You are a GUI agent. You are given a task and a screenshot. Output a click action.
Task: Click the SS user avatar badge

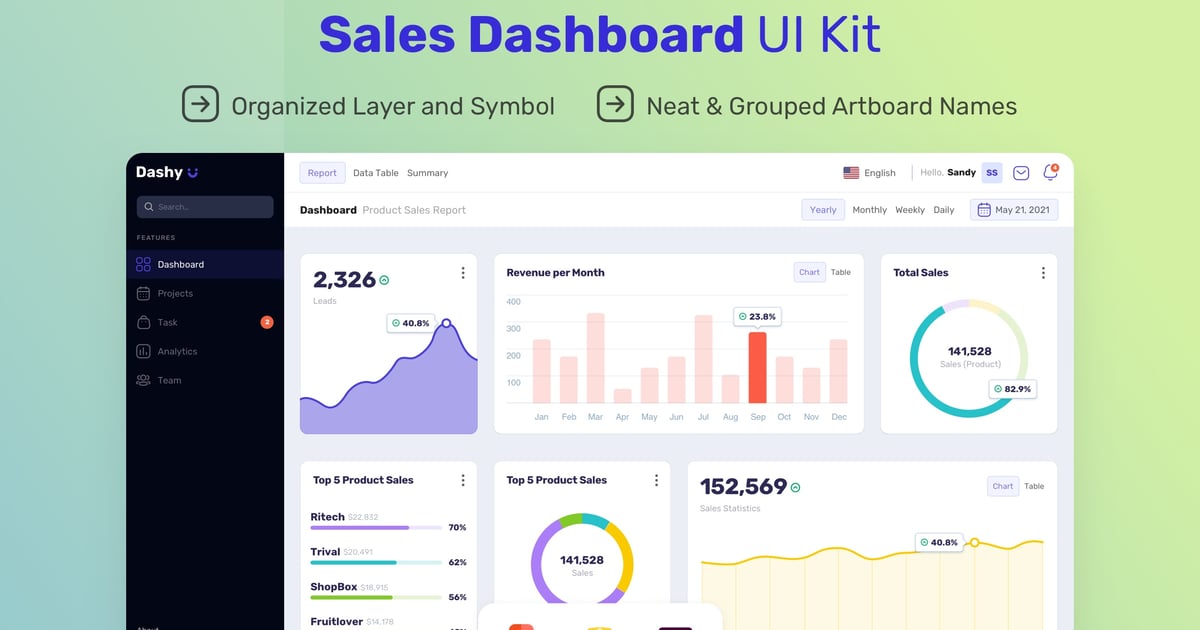[991, 173]
